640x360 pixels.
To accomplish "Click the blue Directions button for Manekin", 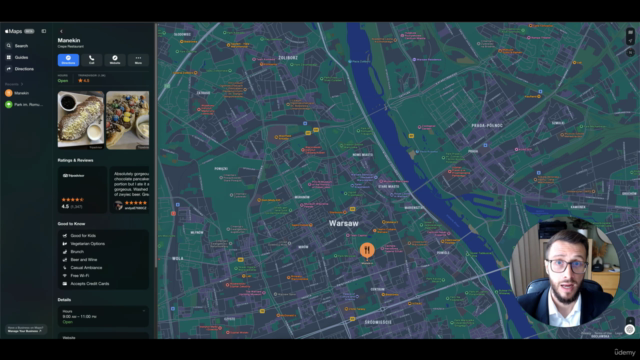I will (x=68, y=60).
